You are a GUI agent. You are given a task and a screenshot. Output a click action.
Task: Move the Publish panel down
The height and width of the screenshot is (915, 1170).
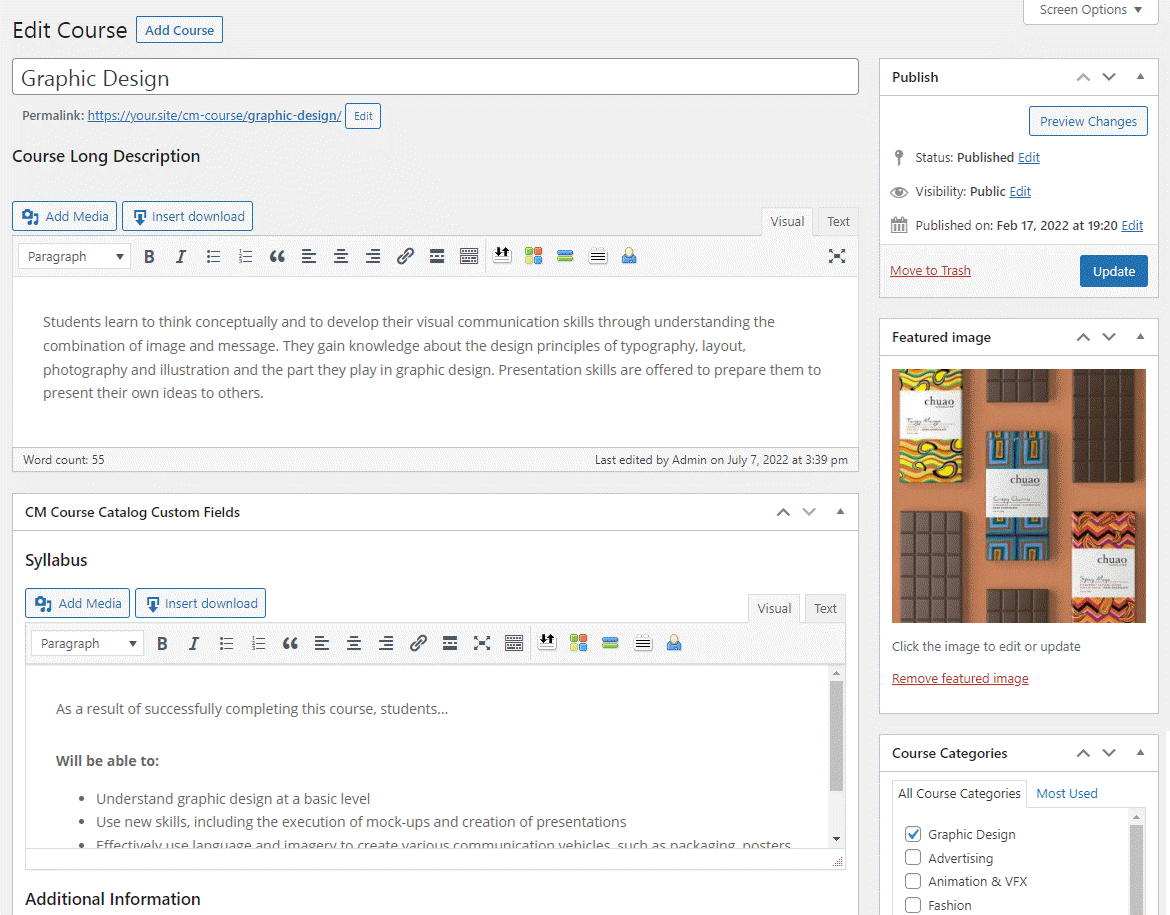pyautogui.click(x=1110, y=77)
